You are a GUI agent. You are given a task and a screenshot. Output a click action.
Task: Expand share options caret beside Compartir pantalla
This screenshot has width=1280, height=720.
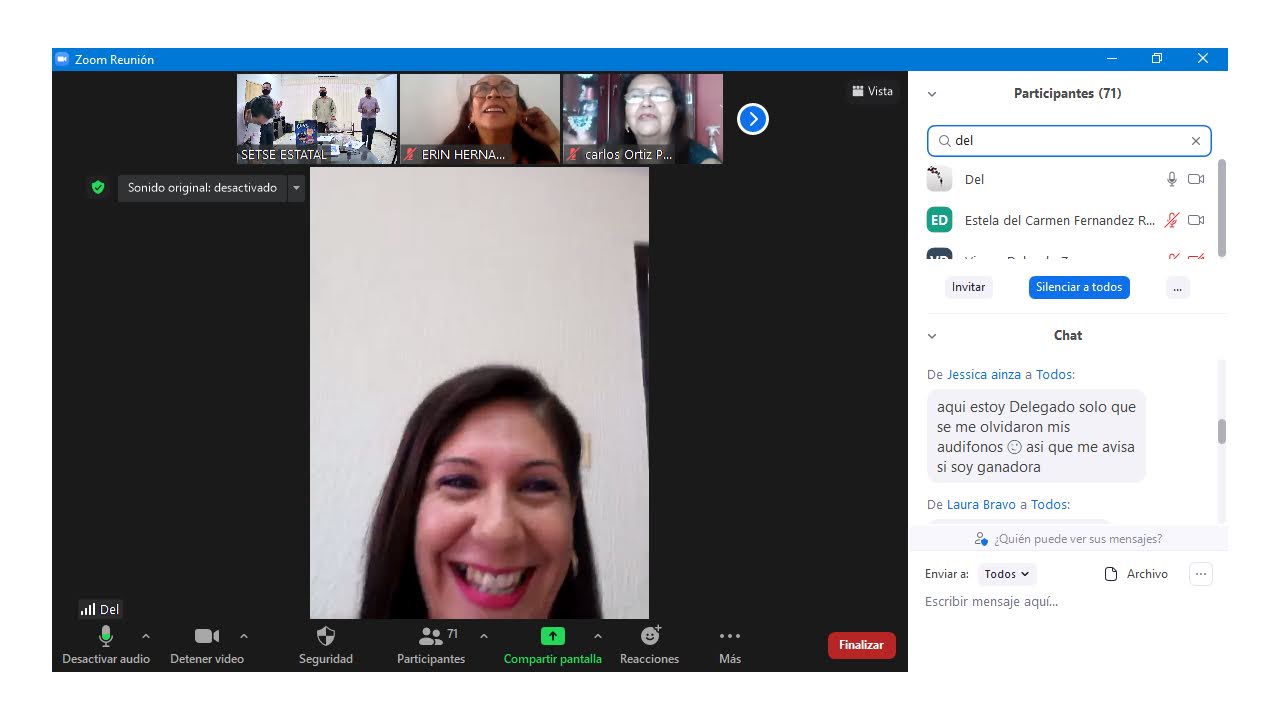pos(598,636)
